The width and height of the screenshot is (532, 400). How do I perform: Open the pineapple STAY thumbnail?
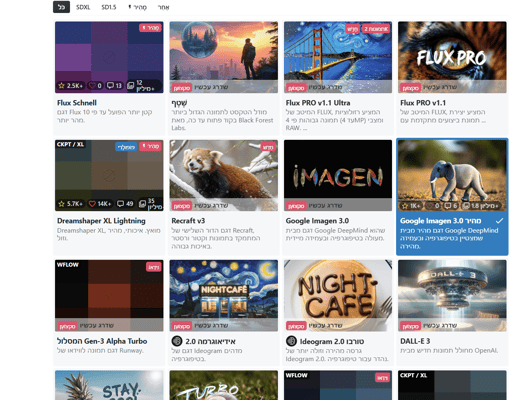pyautogui.click(x=109, y=385)
